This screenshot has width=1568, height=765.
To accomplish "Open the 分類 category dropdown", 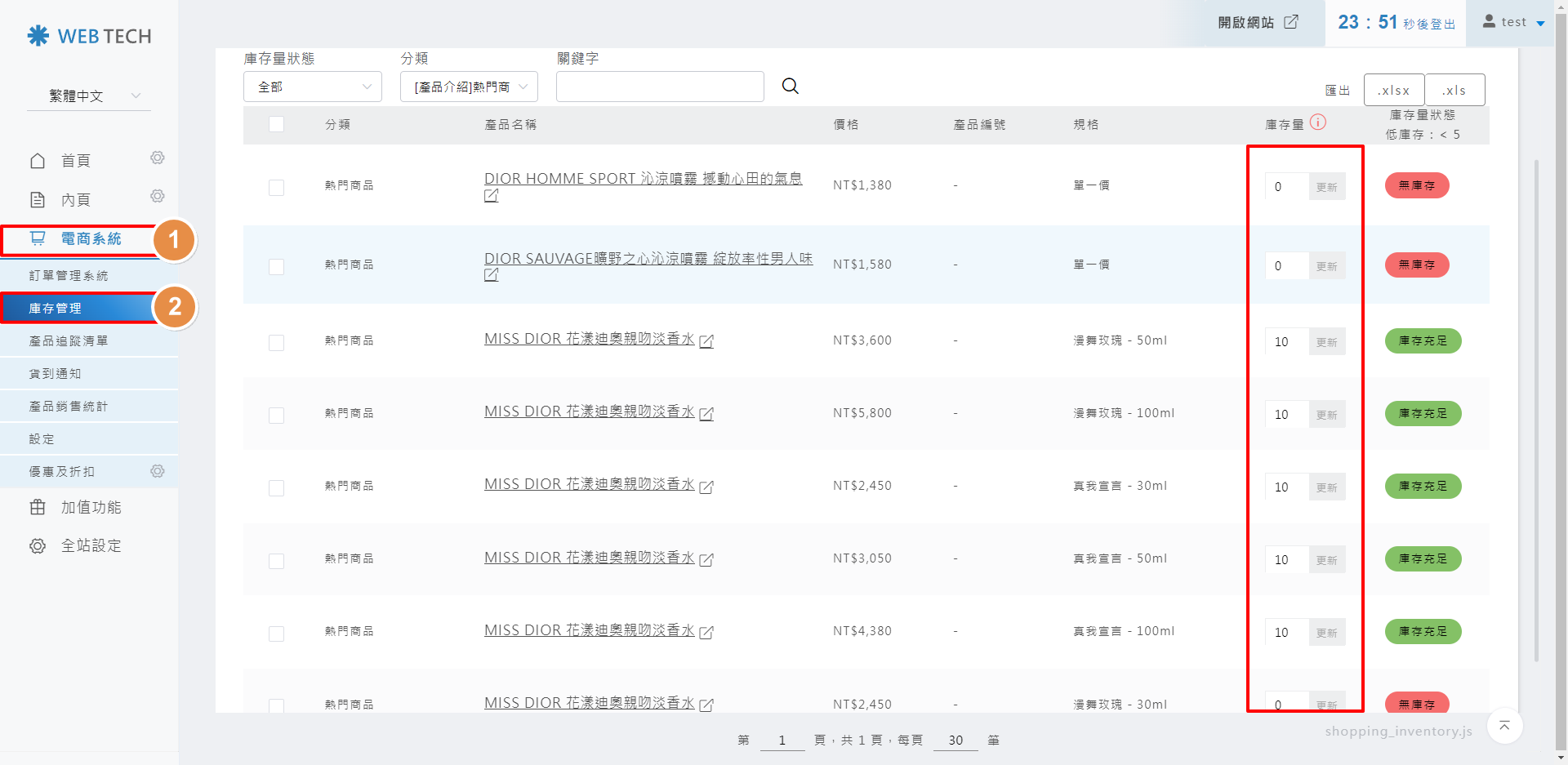I will tap(469, 87).
